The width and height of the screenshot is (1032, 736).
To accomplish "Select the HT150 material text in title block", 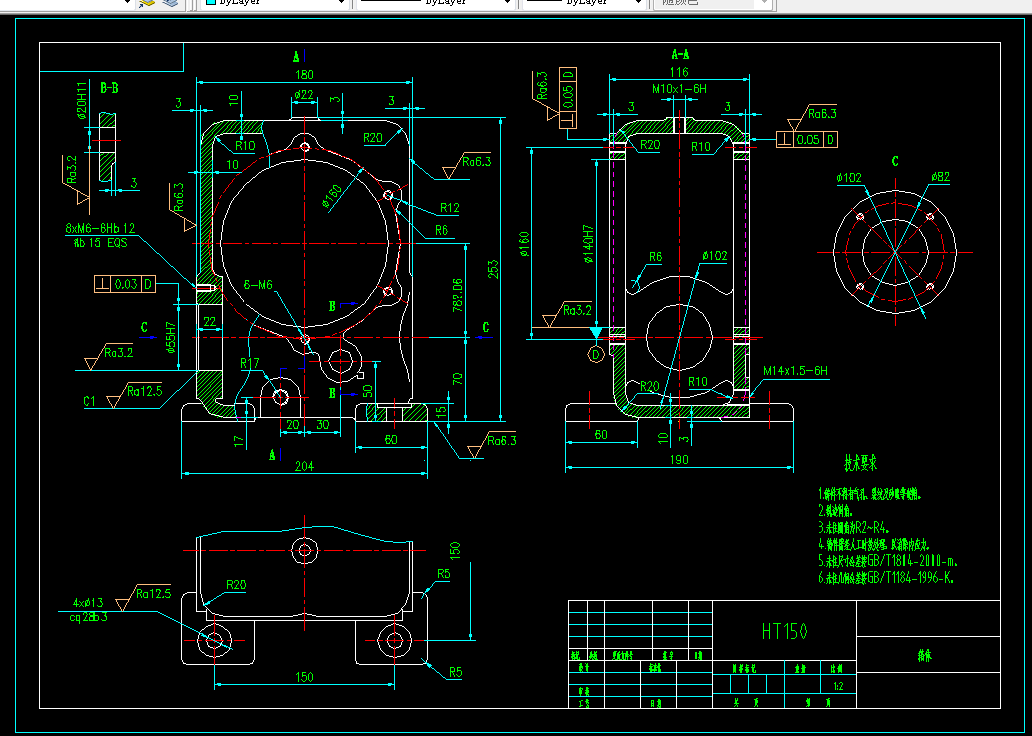I will 785,631.
